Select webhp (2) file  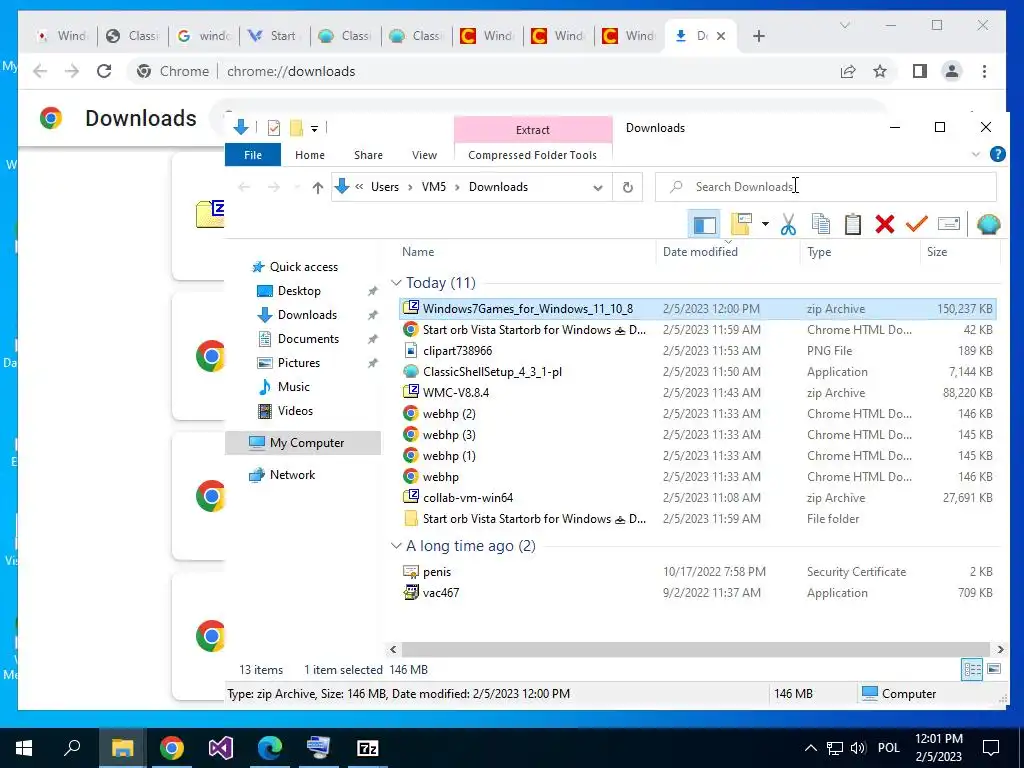click(x=449, y=413)
